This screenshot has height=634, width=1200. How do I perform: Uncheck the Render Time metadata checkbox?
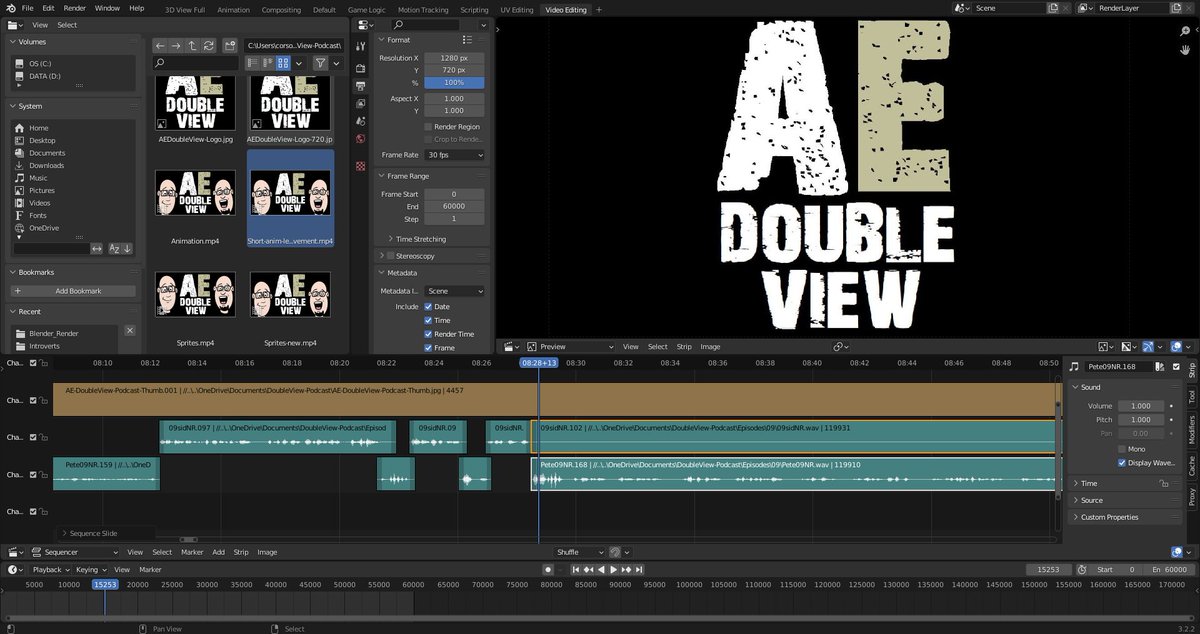[428, 334]
